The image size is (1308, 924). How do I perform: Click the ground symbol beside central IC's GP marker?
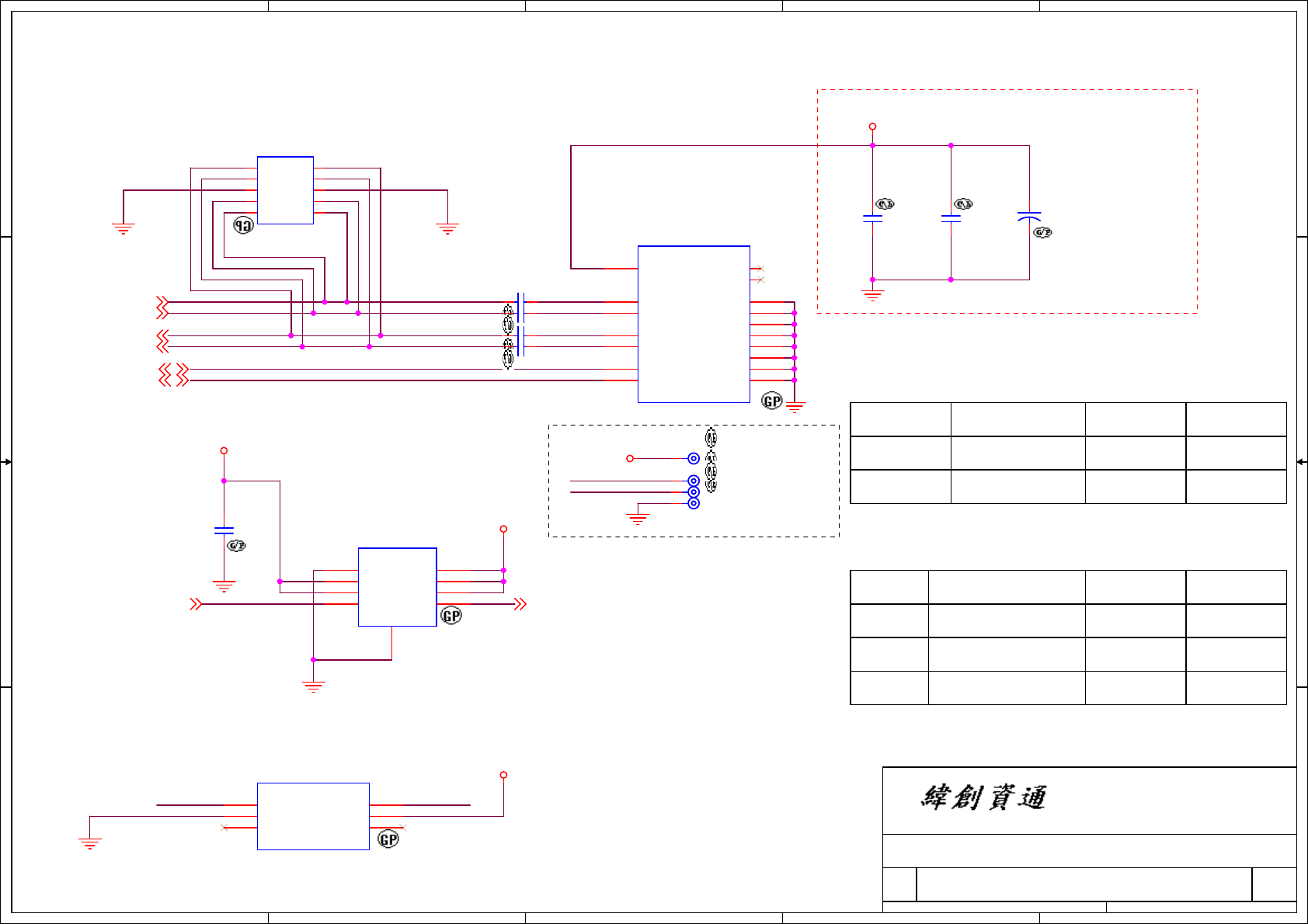click(795, 406)
